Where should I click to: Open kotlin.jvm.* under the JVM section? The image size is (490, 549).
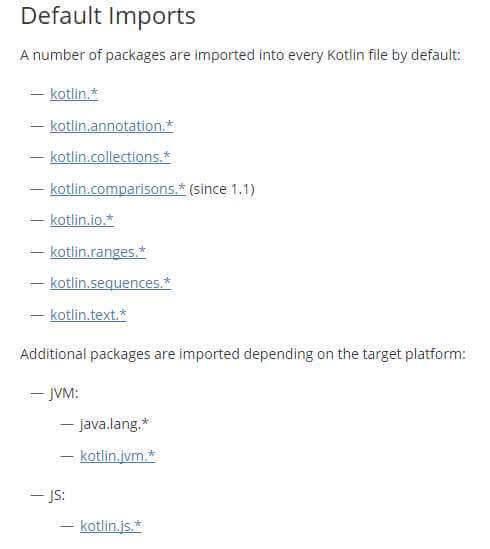[117, 456]
